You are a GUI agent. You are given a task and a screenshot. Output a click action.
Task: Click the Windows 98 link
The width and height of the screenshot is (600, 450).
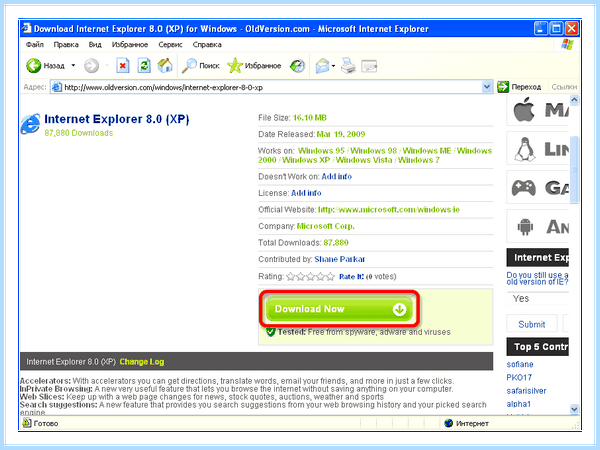click(x=373, y=151)
